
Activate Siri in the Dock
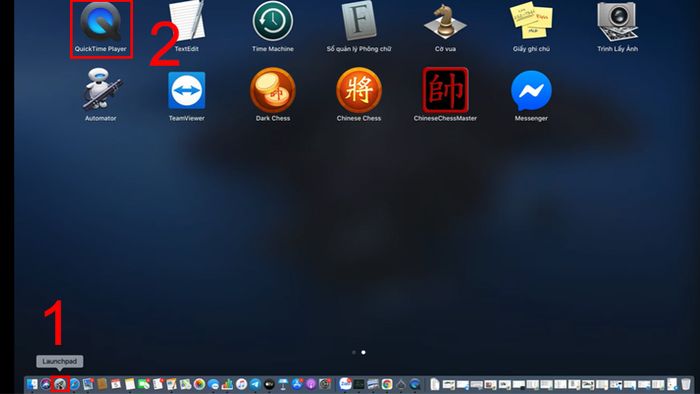(46, 384)
